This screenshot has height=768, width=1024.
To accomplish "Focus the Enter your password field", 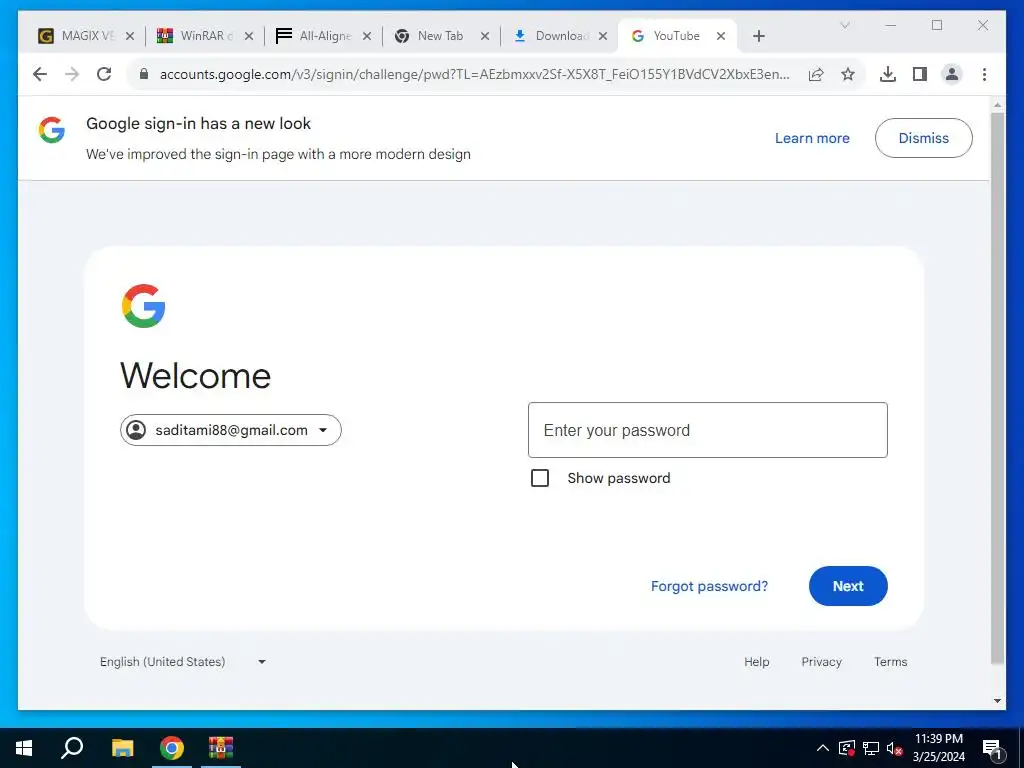I will pos(707,430).
